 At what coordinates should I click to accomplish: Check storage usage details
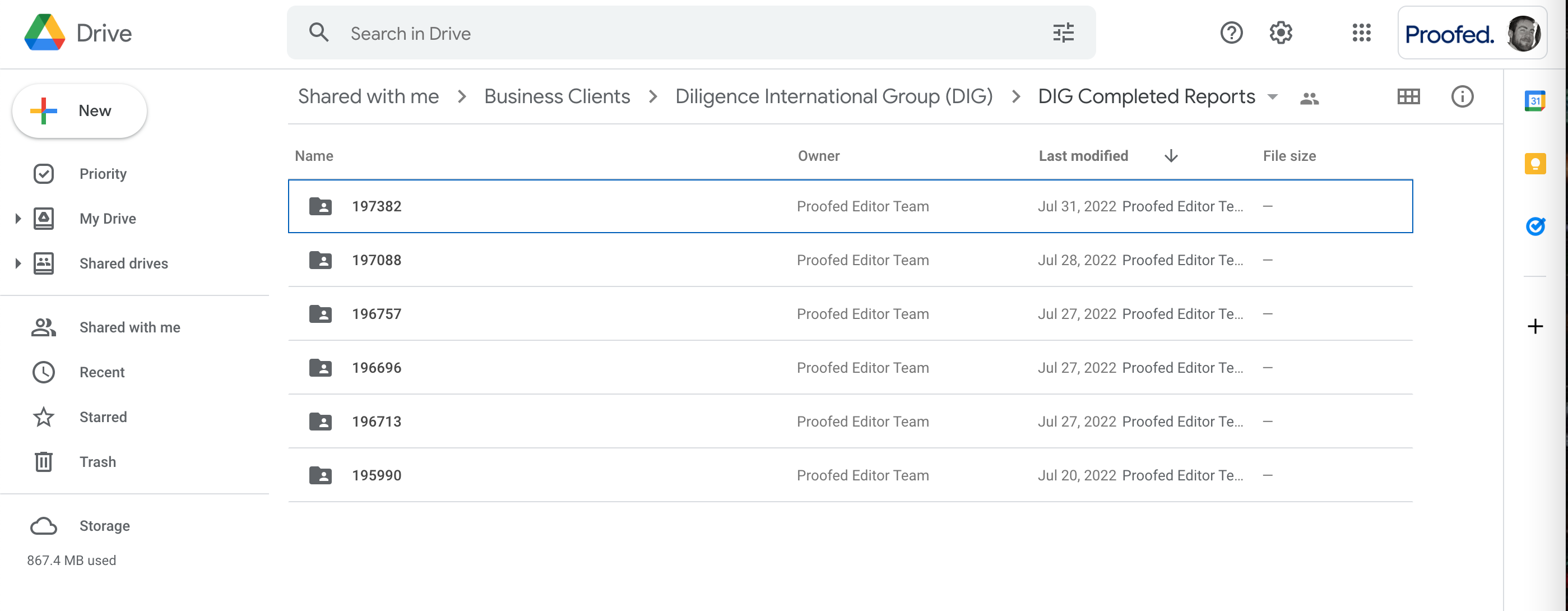pos(104,525)
